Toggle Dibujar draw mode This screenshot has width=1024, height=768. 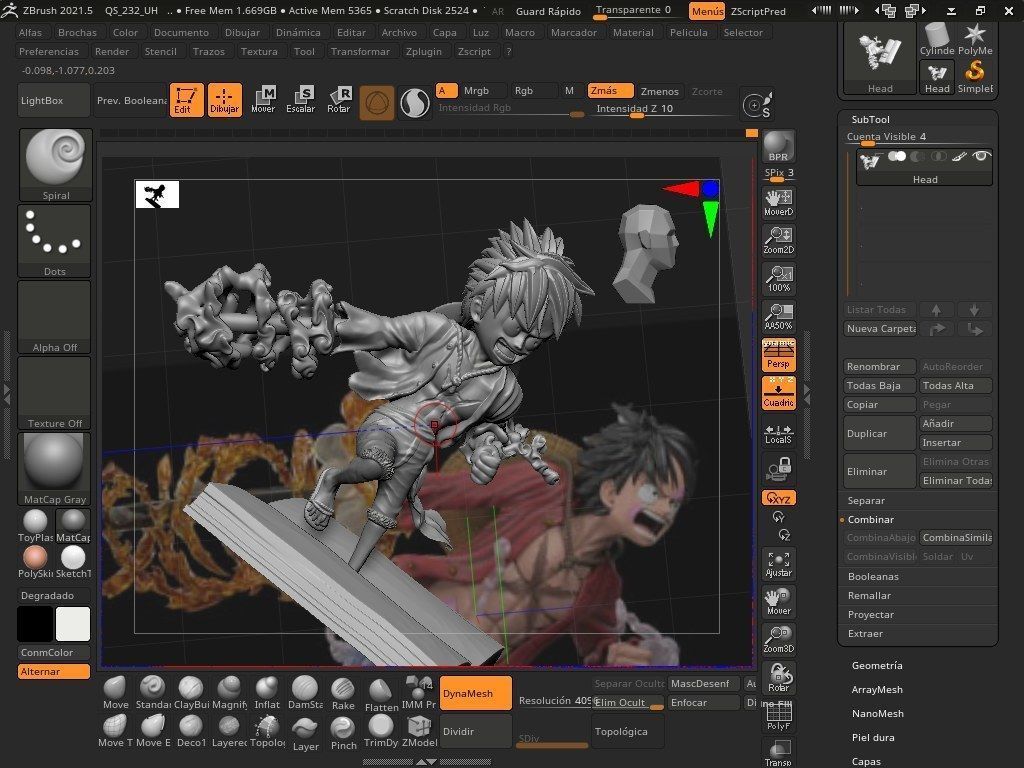[225, 101]
